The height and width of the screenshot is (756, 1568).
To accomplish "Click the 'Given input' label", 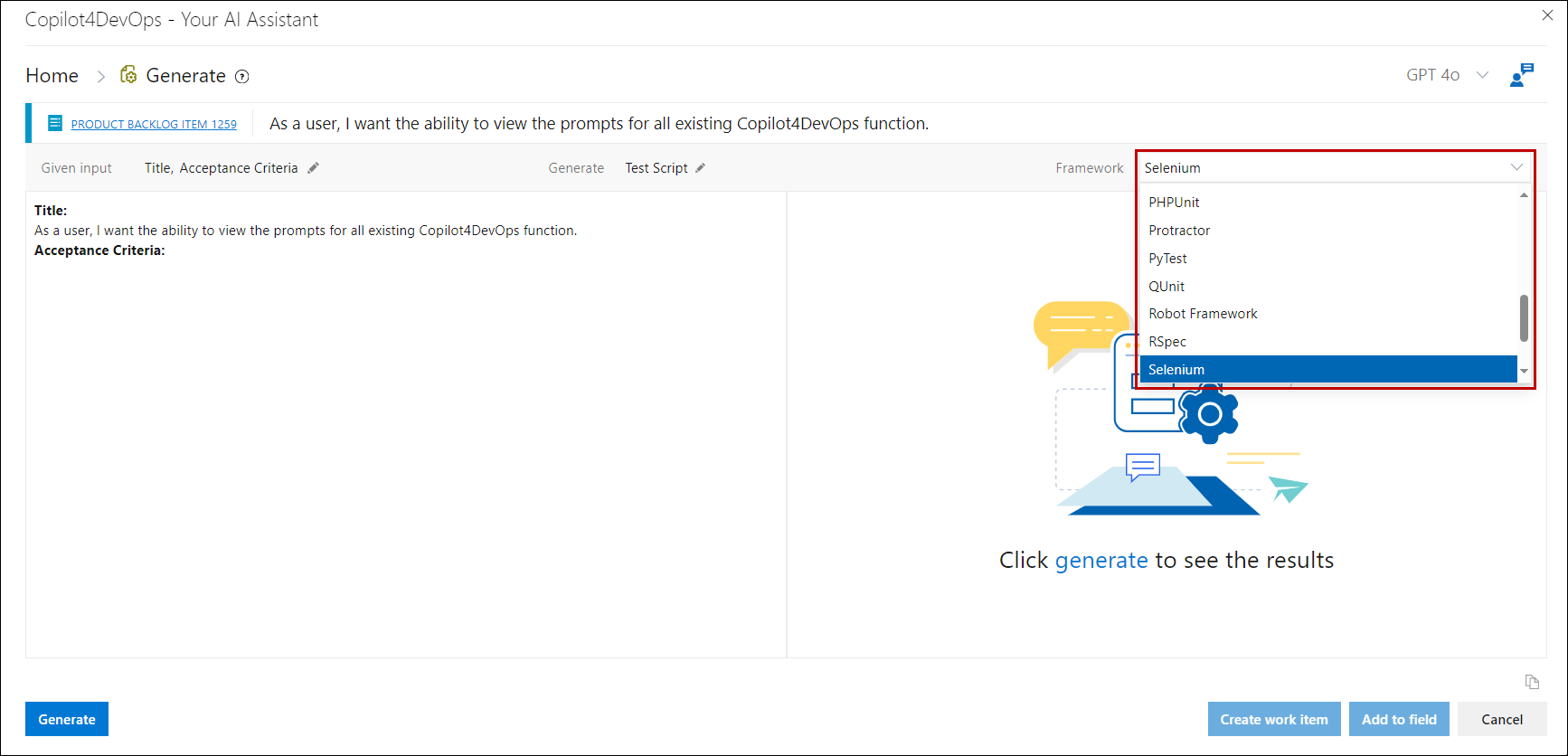I will 76,168.
